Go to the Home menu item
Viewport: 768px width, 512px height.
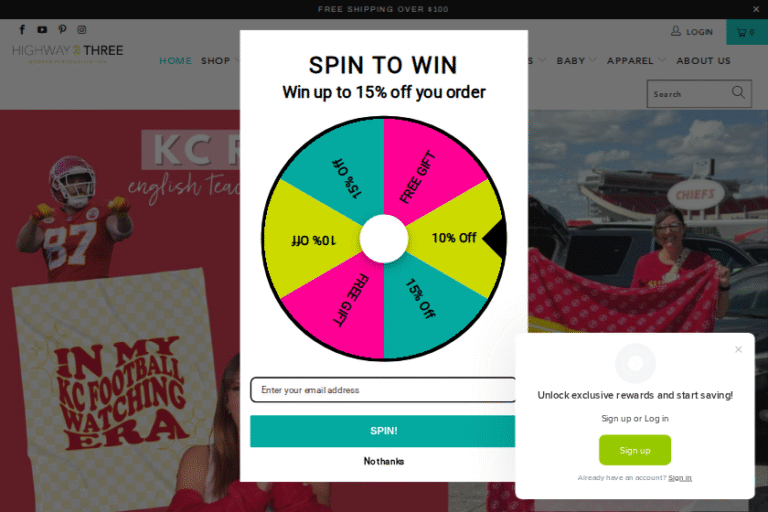tap(175, 61)
